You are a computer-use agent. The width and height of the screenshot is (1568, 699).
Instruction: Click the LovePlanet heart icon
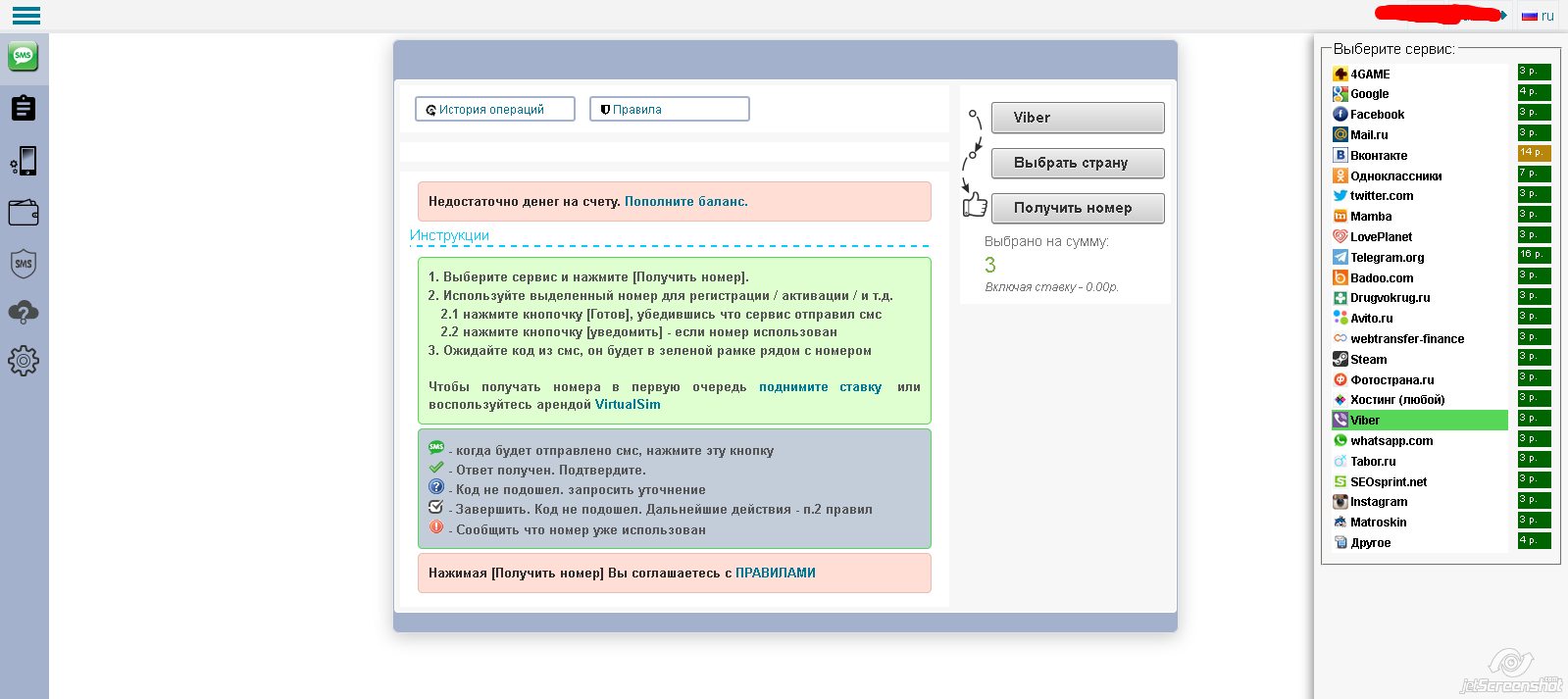click(1340, 236)
